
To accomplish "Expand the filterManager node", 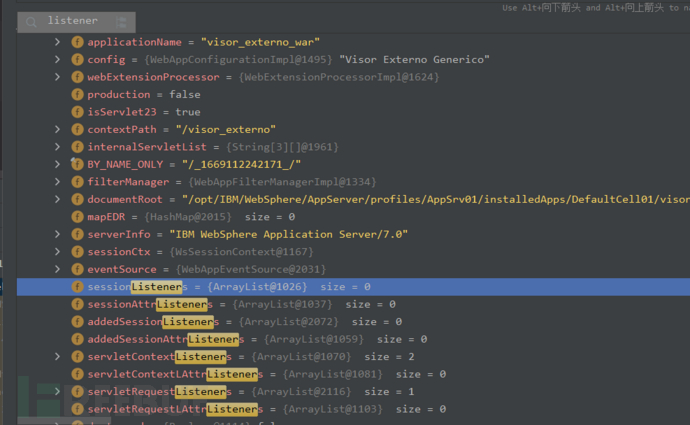I will pos(58,182).
